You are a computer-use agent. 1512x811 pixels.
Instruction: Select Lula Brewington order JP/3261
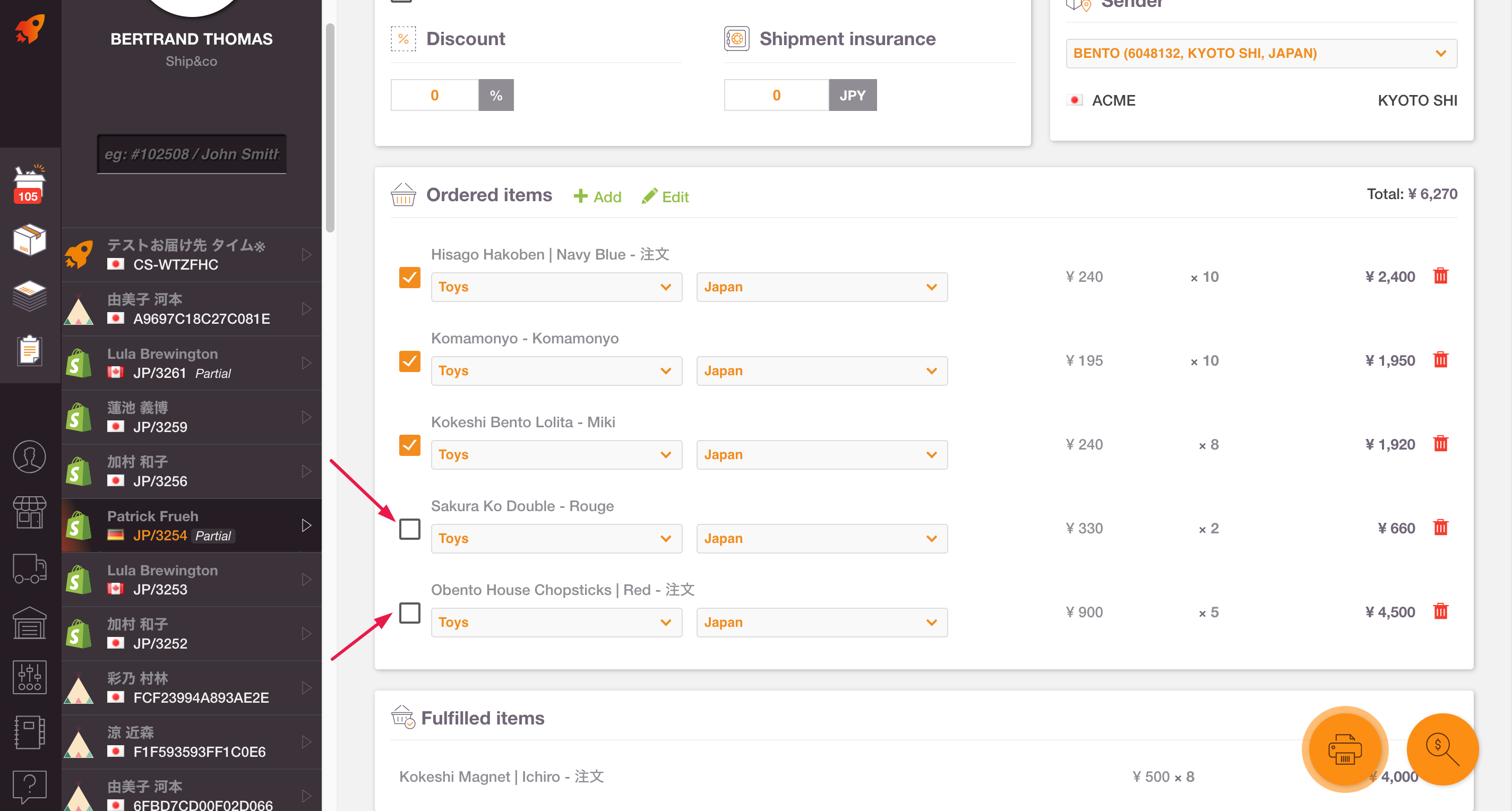point(191,363)
